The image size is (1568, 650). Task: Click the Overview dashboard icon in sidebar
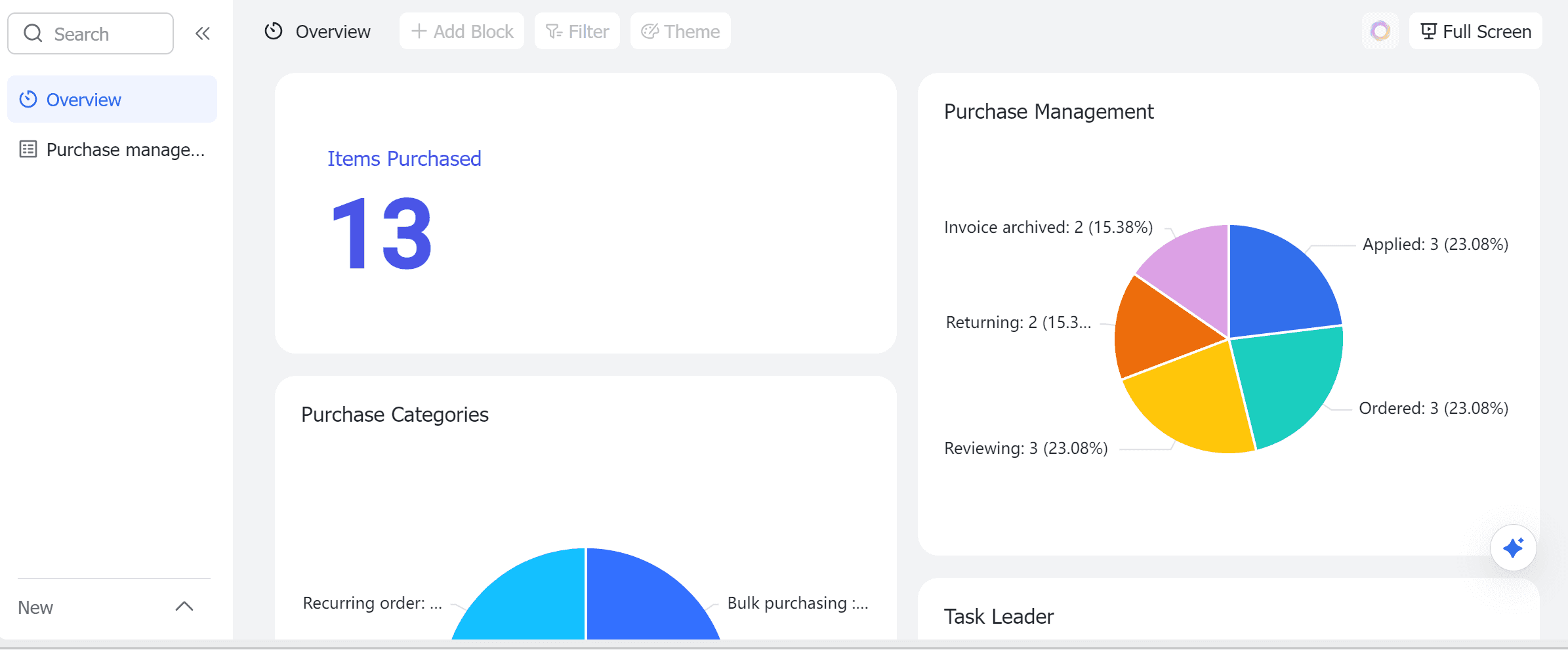point(28,99)
